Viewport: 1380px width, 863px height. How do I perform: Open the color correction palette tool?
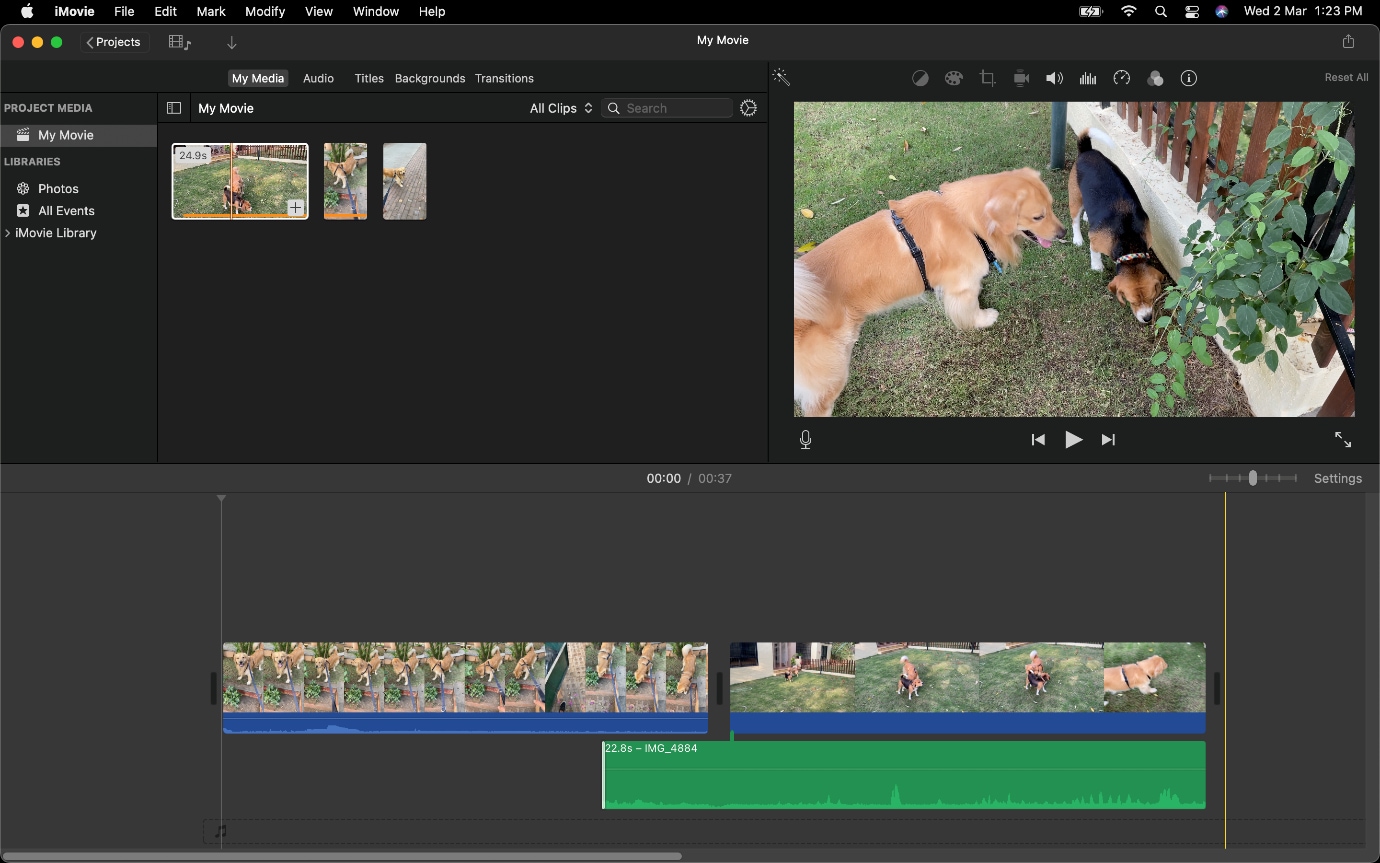coord(954,78)
